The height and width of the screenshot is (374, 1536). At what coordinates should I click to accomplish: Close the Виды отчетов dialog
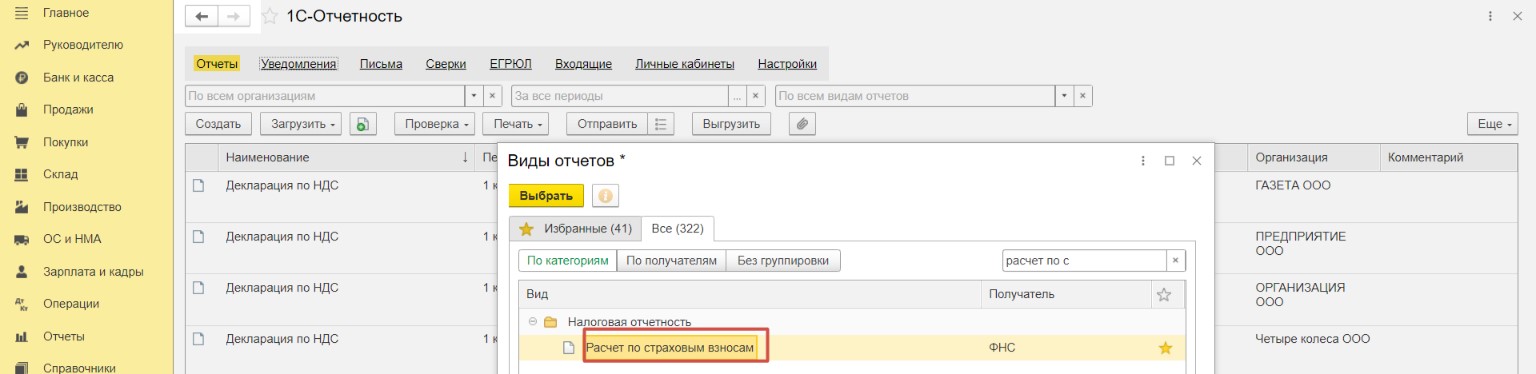point(1196,160)
